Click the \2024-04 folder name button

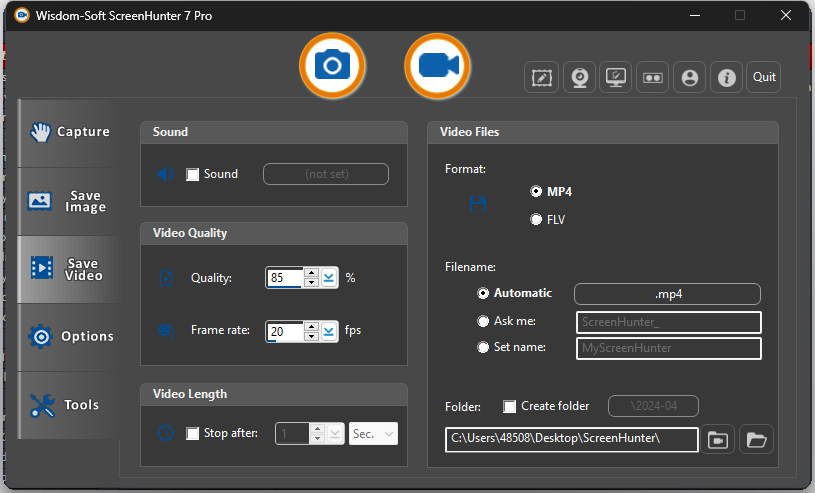point(653,406)
